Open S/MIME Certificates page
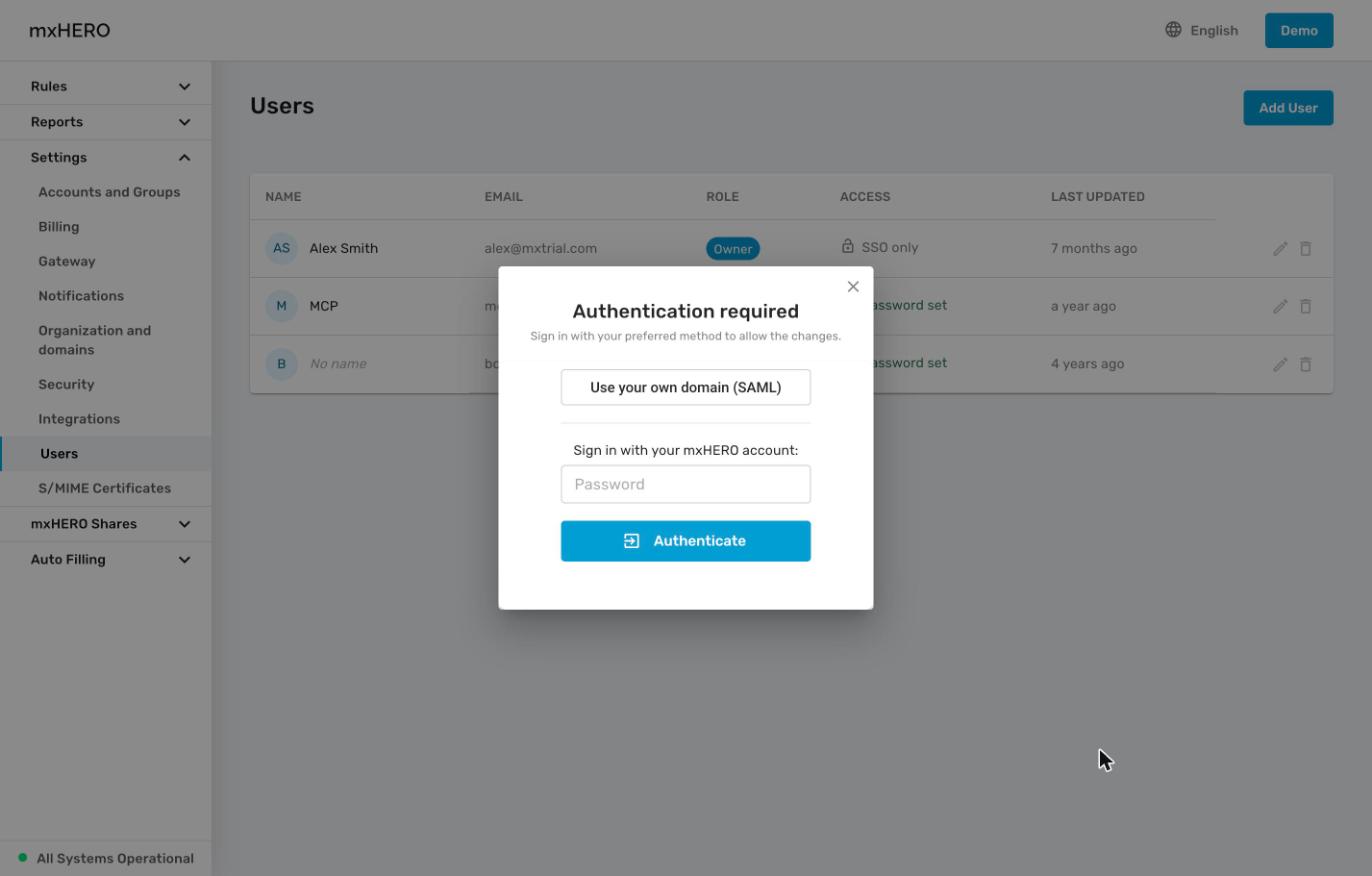Screen dimensions: 1372x876 104,488
